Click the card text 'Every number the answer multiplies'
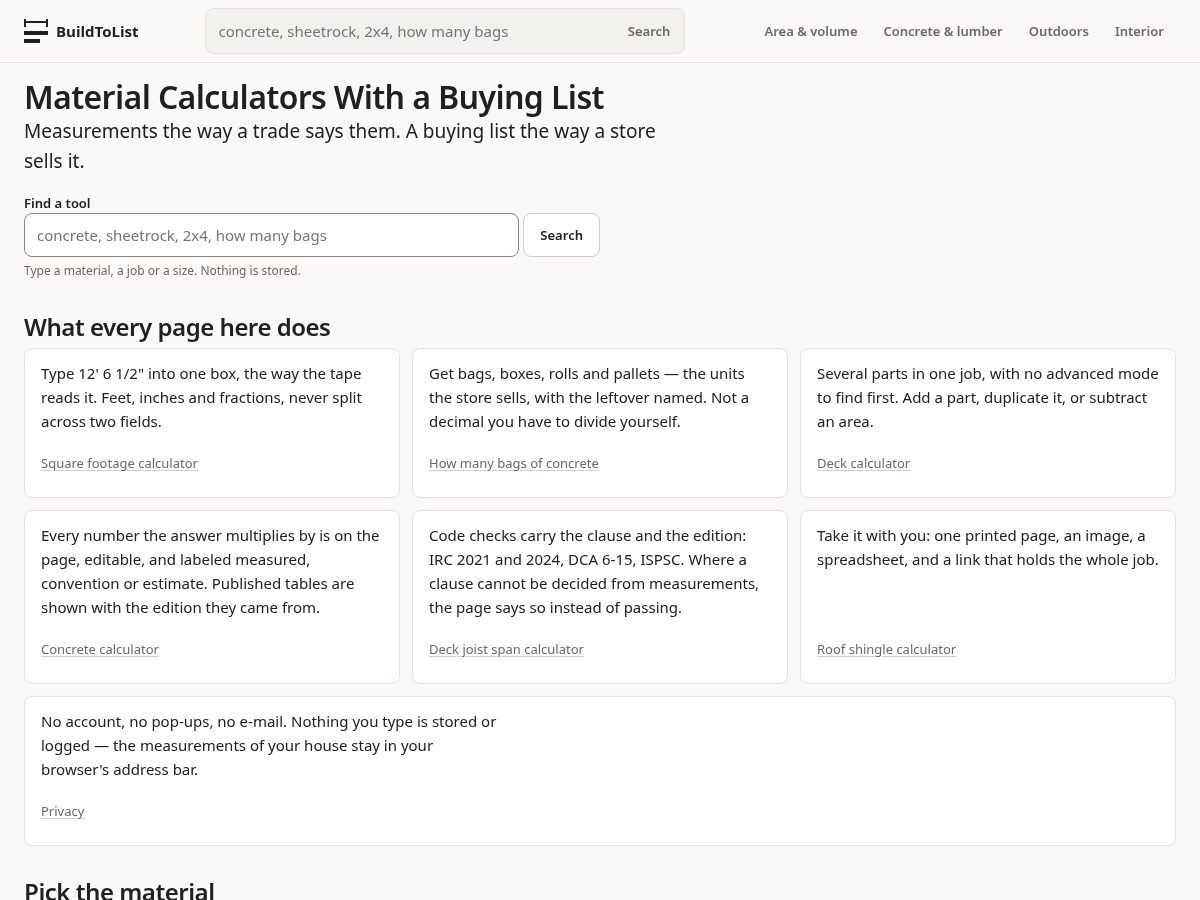Screen dimensions: 1200x900 pos(210,571)
